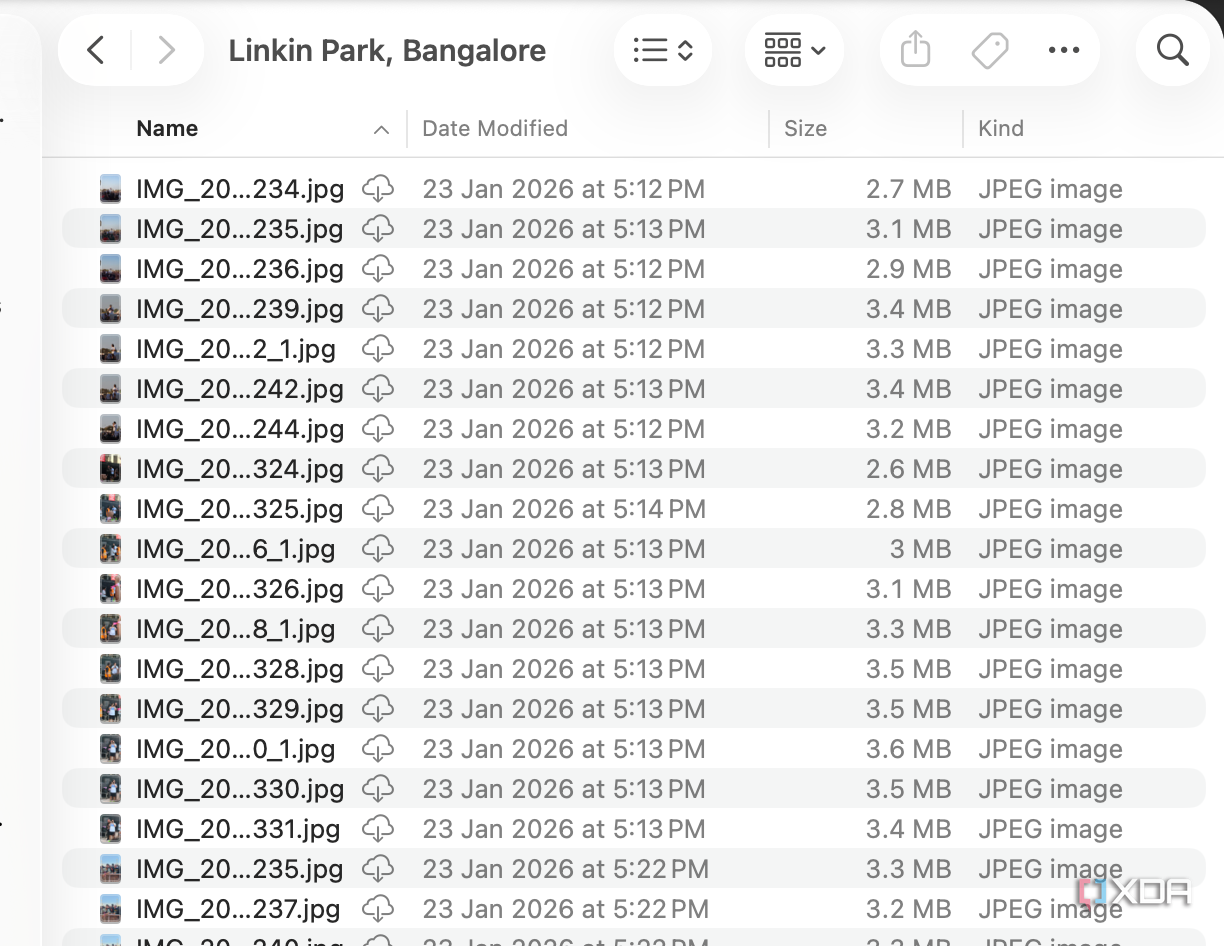This screenshot has width=1224, height=946.
Task: Click cloud download icon for IMG_20...324.jpg
Action: pyautogui.click(x=378, y=468)
